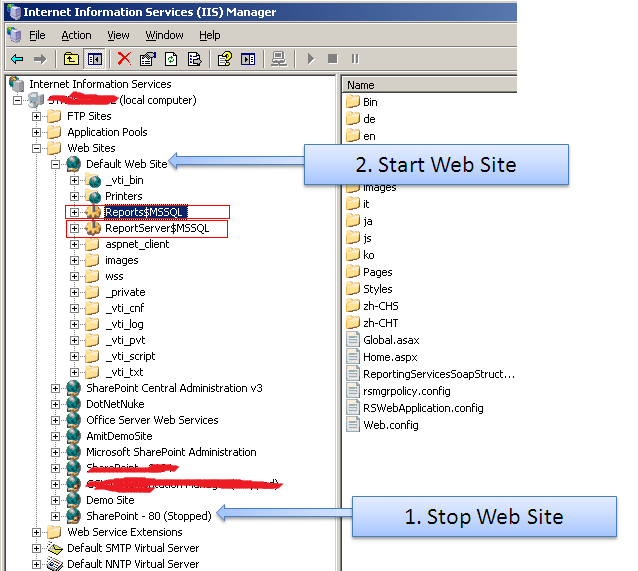Select Internet Information Services root node
638x571 pixels.
(x=100, y=84)
